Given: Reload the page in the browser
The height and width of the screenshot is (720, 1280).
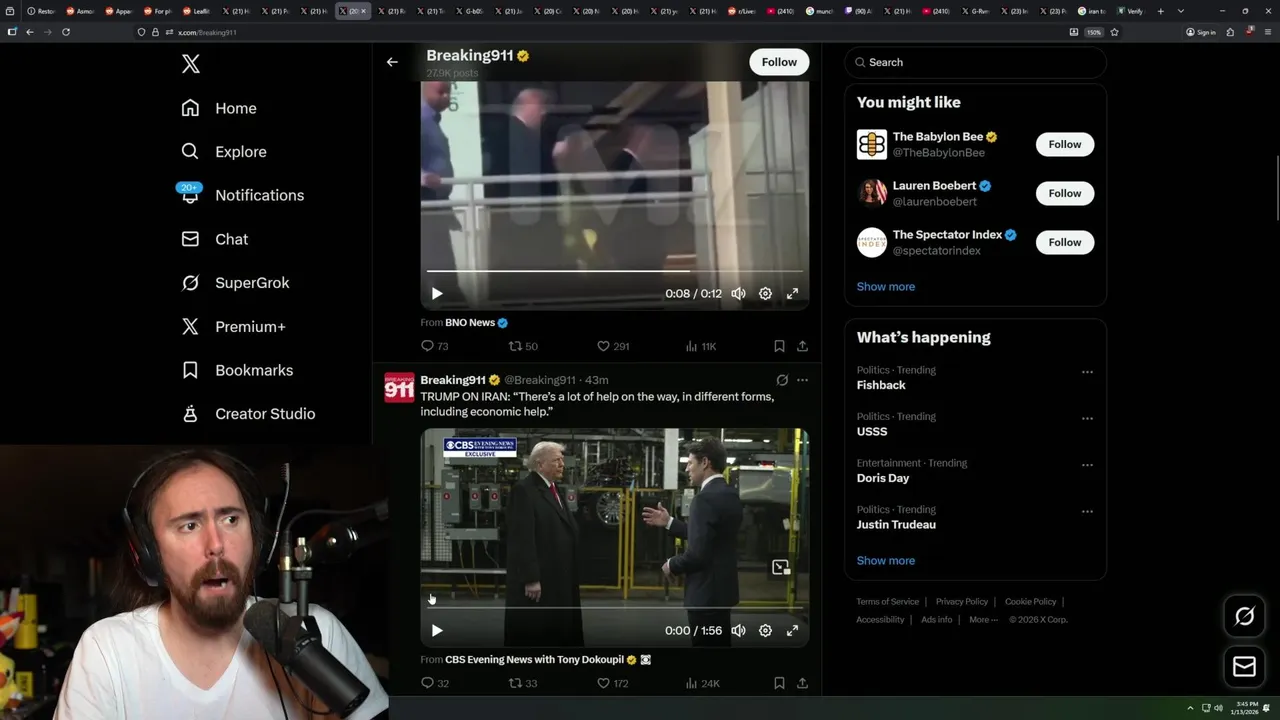Looking at the screenshot, I should coord(66,32).
